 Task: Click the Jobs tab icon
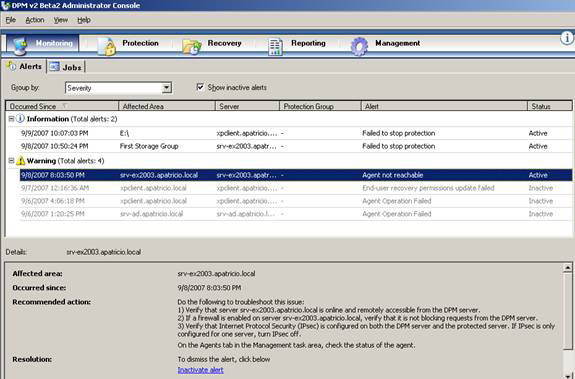click(54, 67)
